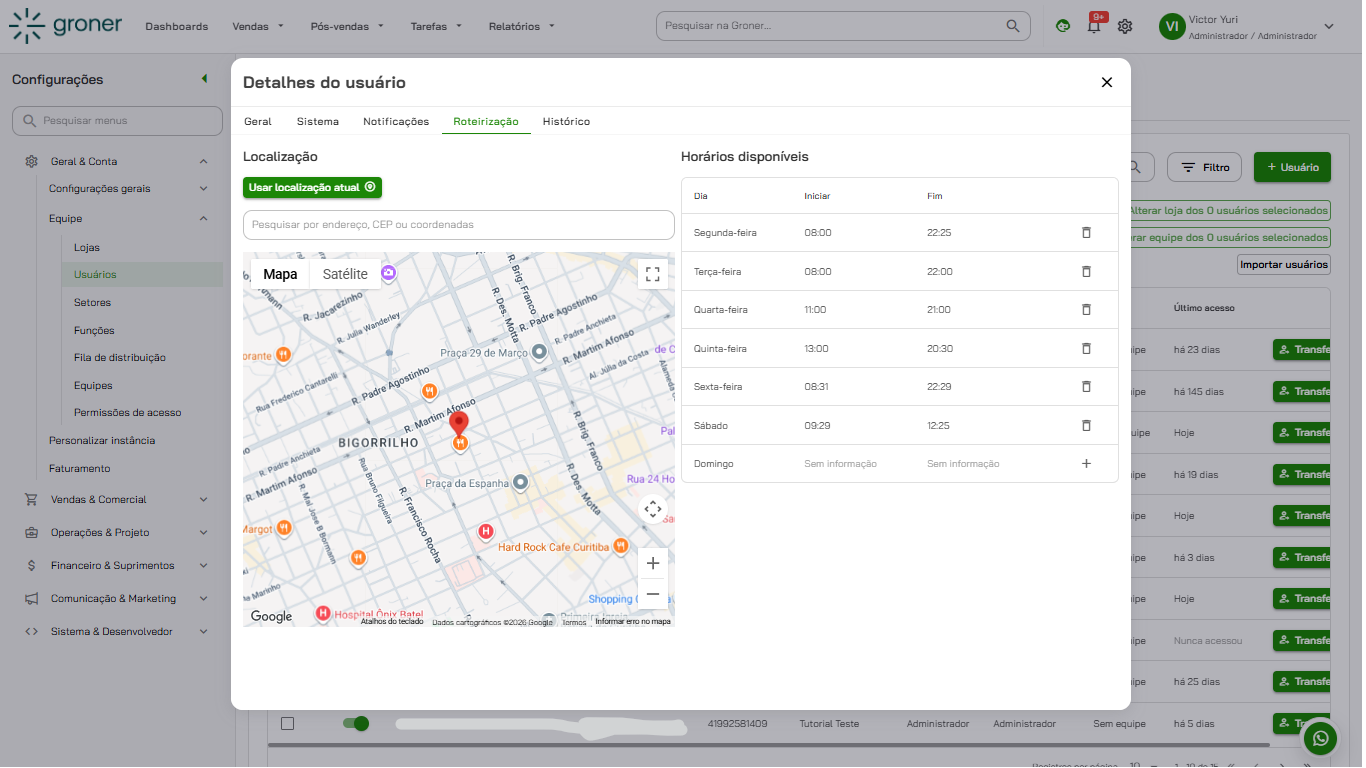The height and width of the screenshot is (768, 1366).
Task: Delete the Segunda-feira schedule row
Action: click(x=1086, y=233)
